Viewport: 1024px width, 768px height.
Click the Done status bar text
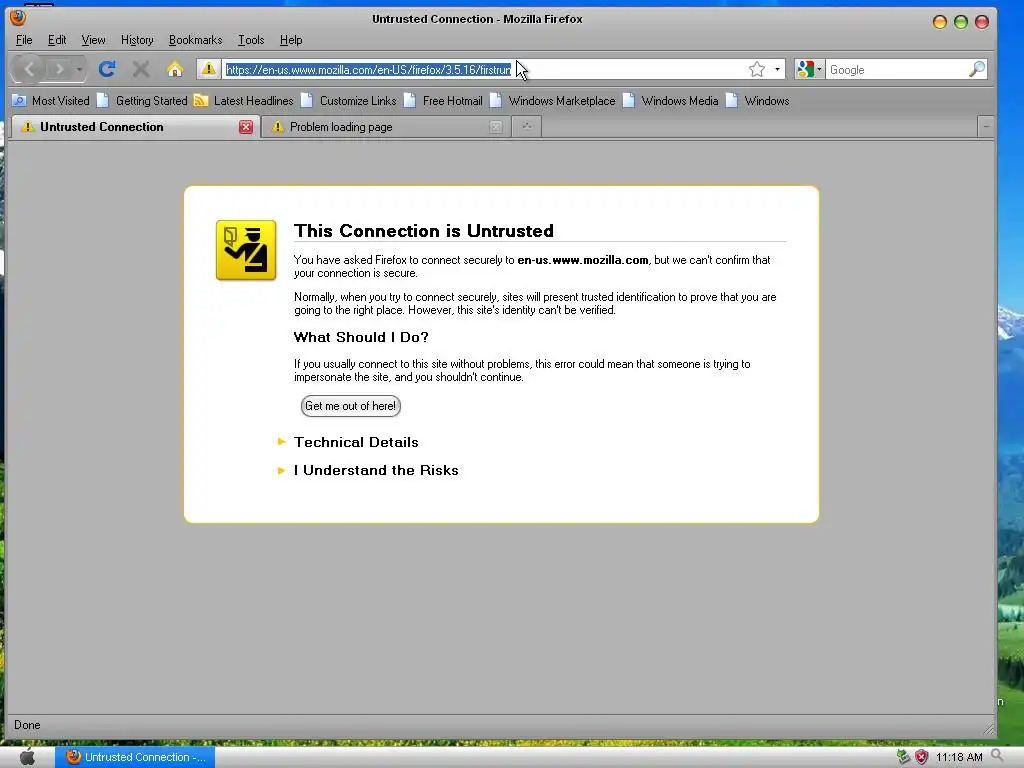coord(27,725)
